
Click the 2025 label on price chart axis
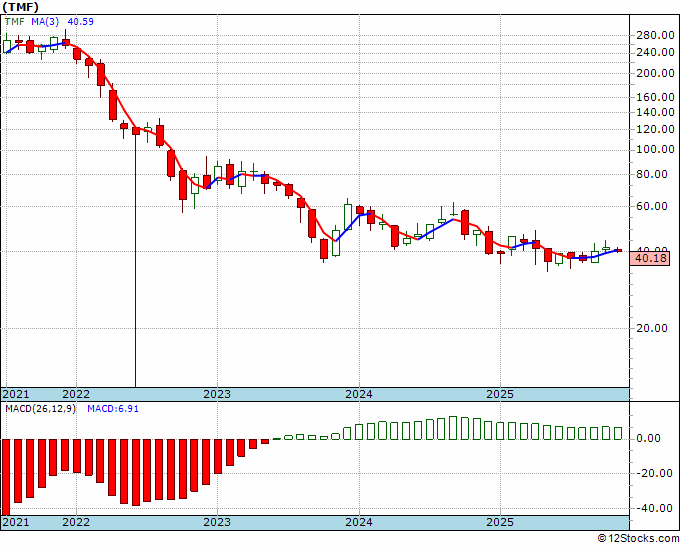click(500, 394)
